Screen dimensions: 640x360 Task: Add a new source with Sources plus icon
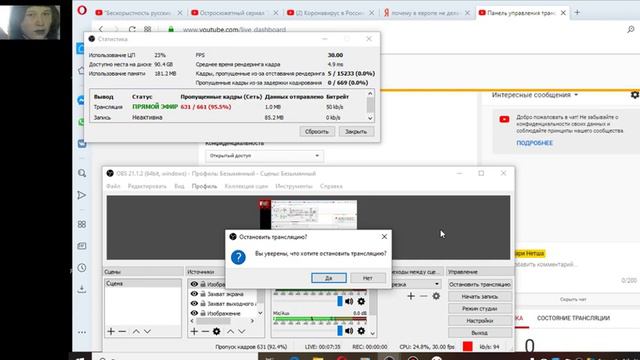coord(194,331)
